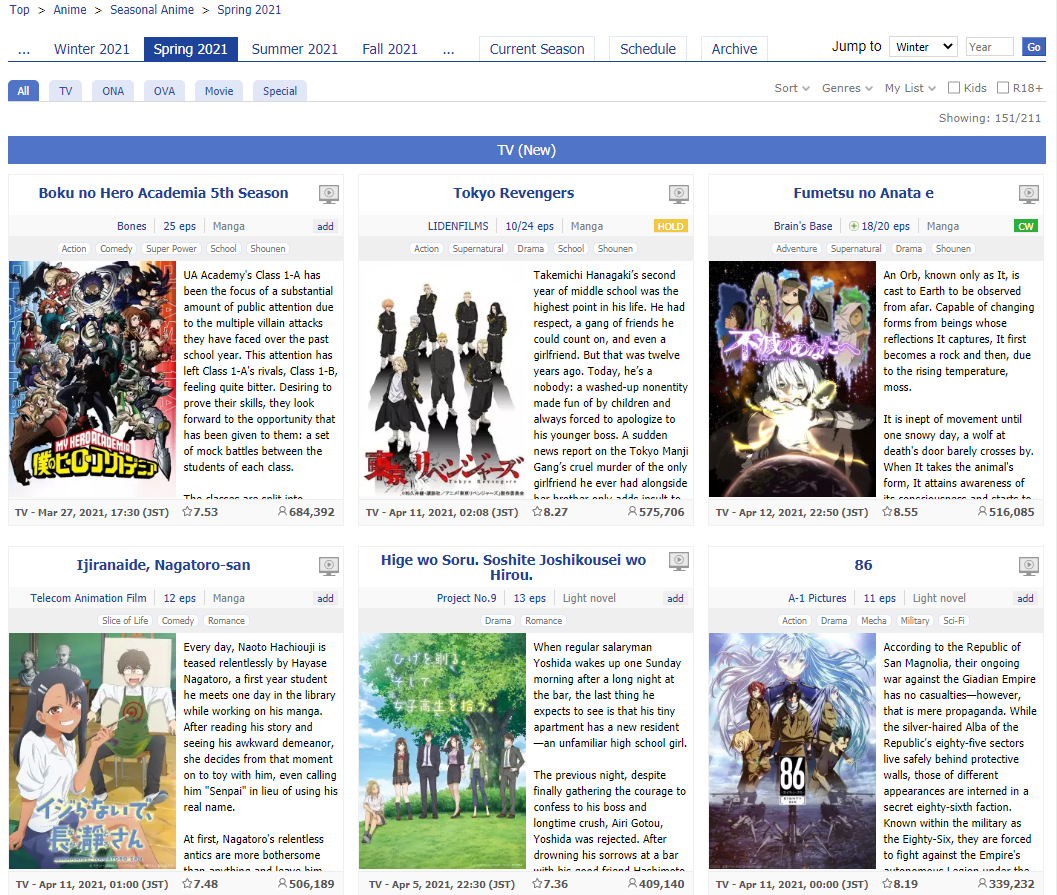Filter by ONA type
Screen dimensions: 1057x895
113,91
